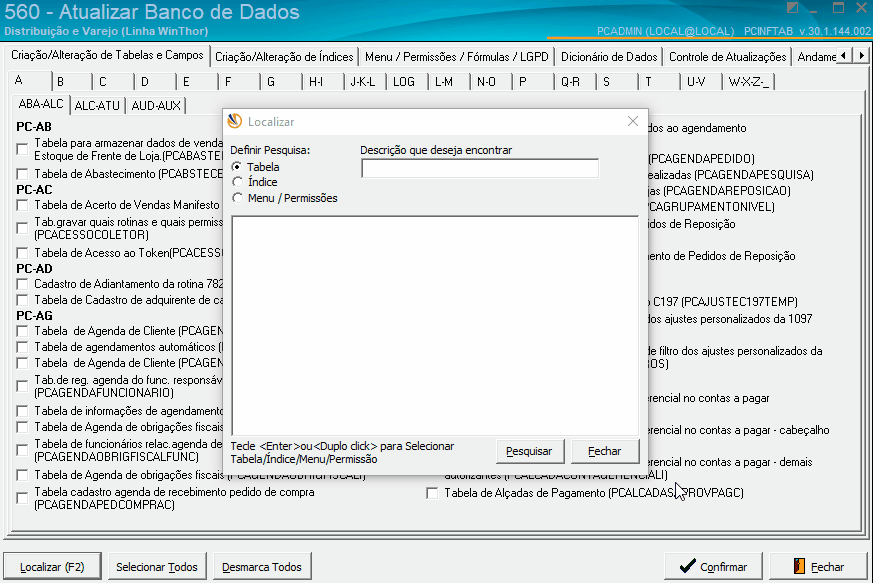The image size is (873, 583).
Task: Open the Dicionário de Dados tab
Action: 609,57
